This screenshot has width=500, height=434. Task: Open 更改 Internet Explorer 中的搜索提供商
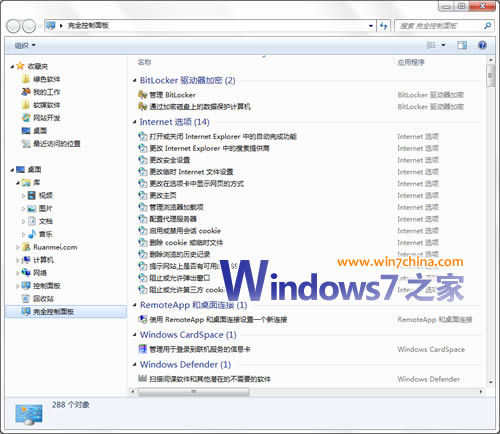click(209, 148)
